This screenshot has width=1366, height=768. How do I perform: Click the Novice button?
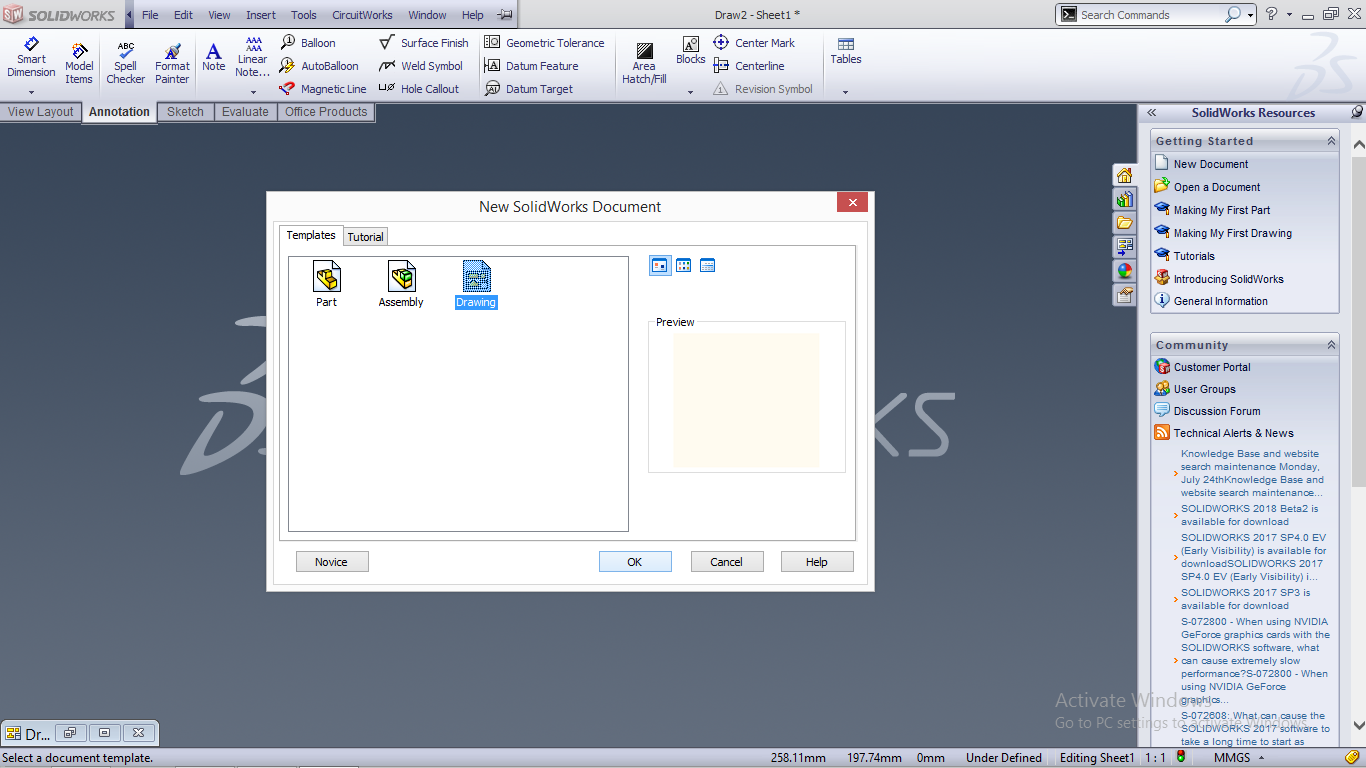(x=331, y=561)
